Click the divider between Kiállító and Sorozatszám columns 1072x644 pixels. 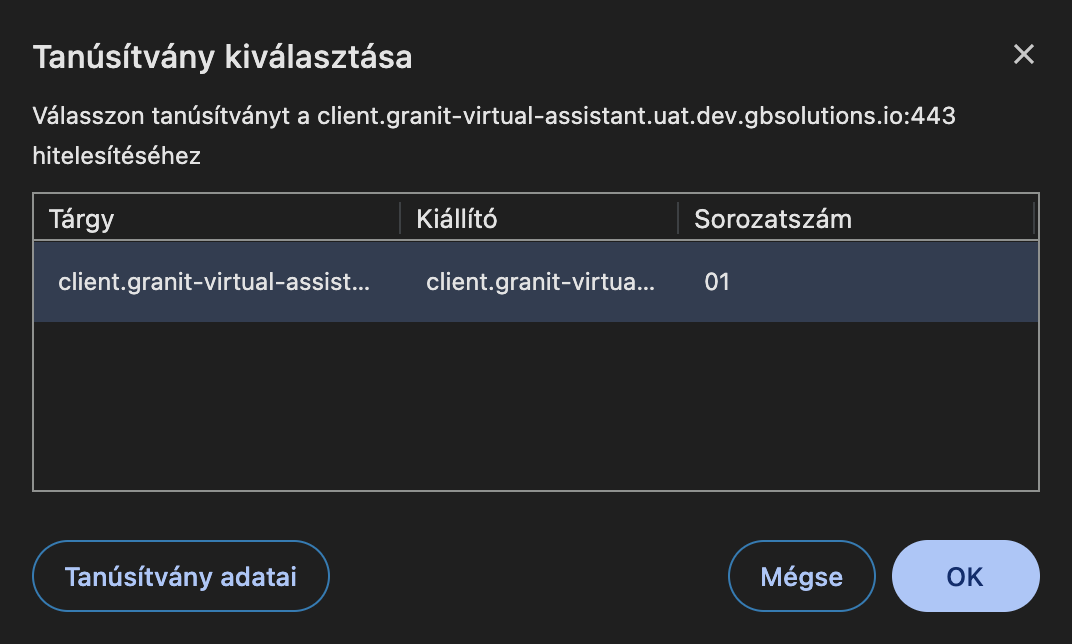tap(677, 218)
